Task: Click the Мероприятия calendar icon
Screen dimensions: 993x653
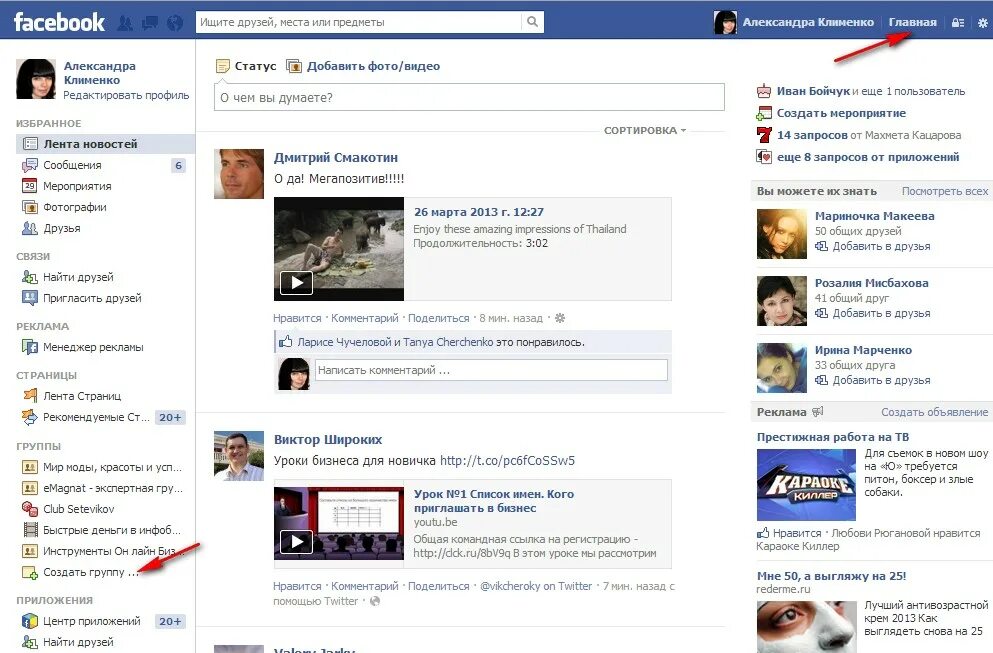Action: 30,186
